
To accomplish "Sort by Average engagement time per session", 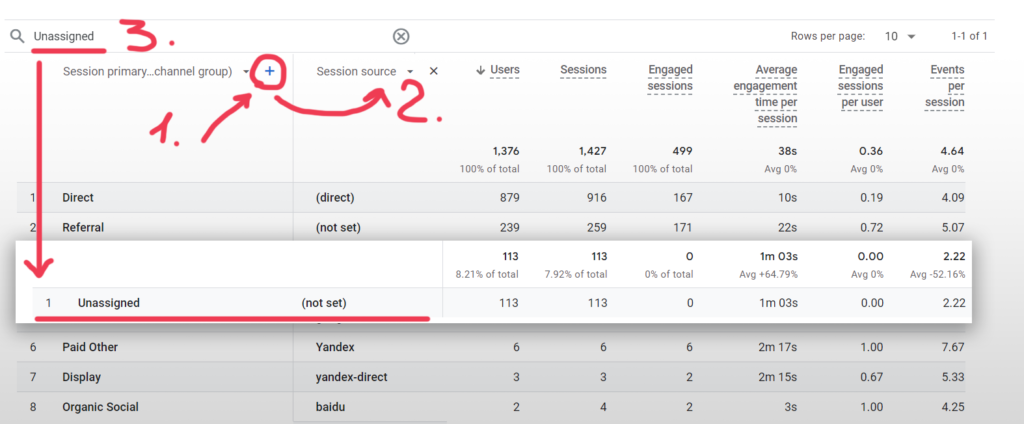I will pyautogui.click(x=764, y=94).
